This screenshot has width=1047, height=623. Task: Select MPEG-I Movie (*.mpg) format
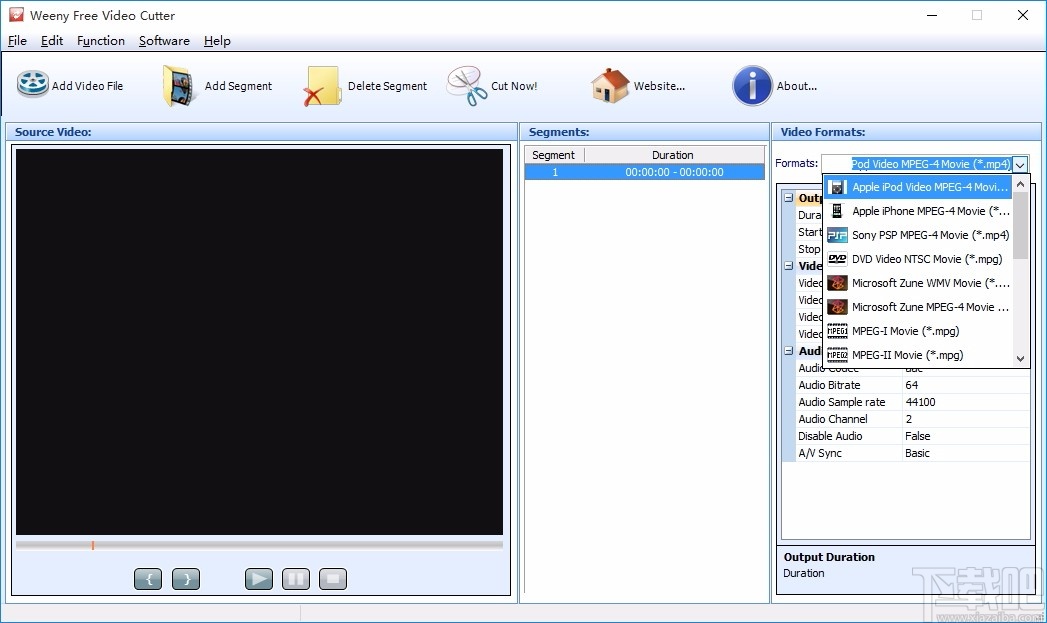coord(918,331)
